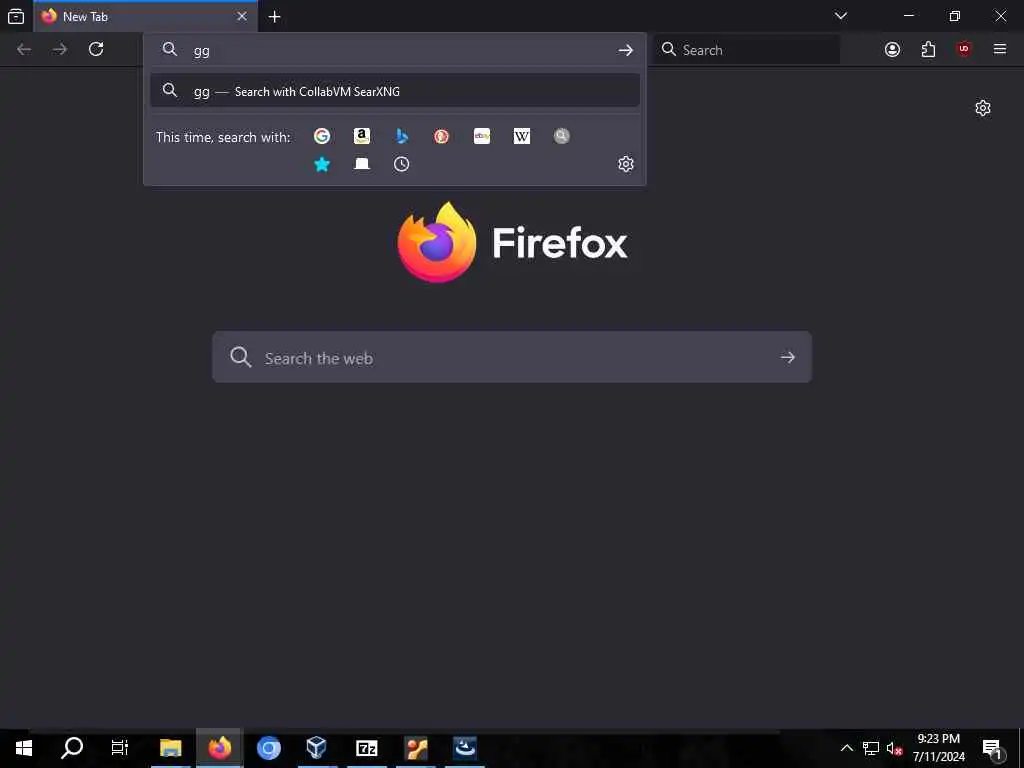This screenshot has height=768, width=1024.
Task: Search in History clock icon
Action: [x=402, y=164]
